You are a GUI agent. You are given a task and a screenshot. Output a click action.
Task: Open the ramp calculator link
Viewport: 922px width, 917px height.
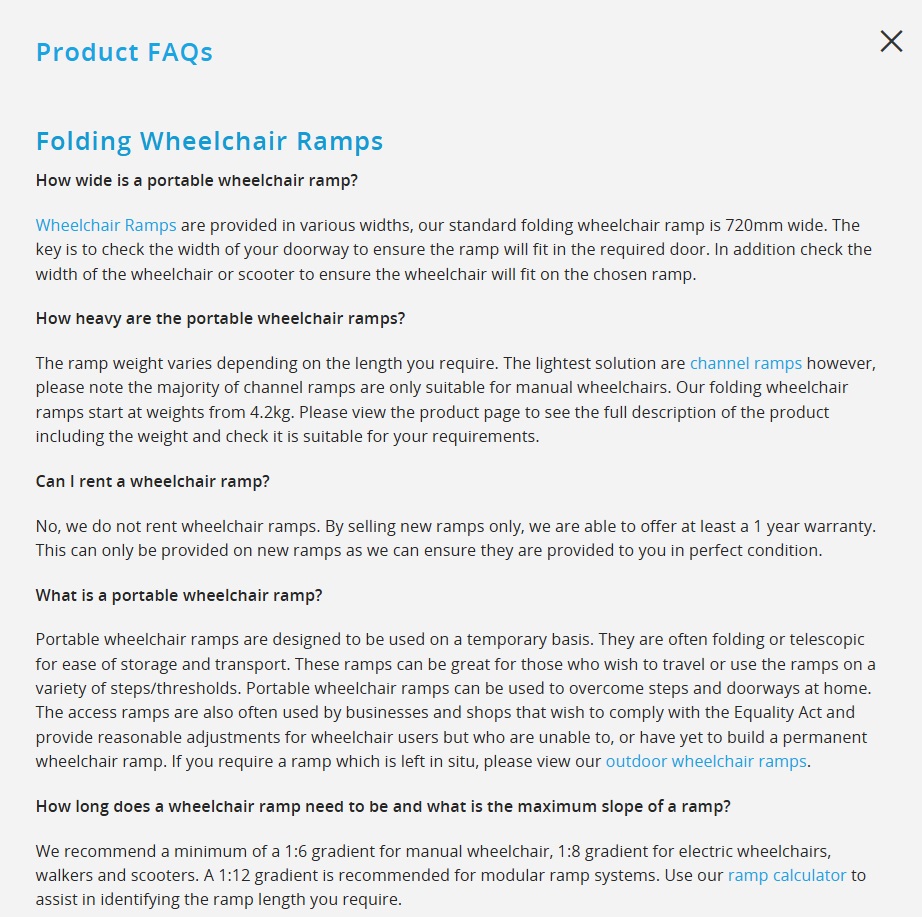pos(787,875)
